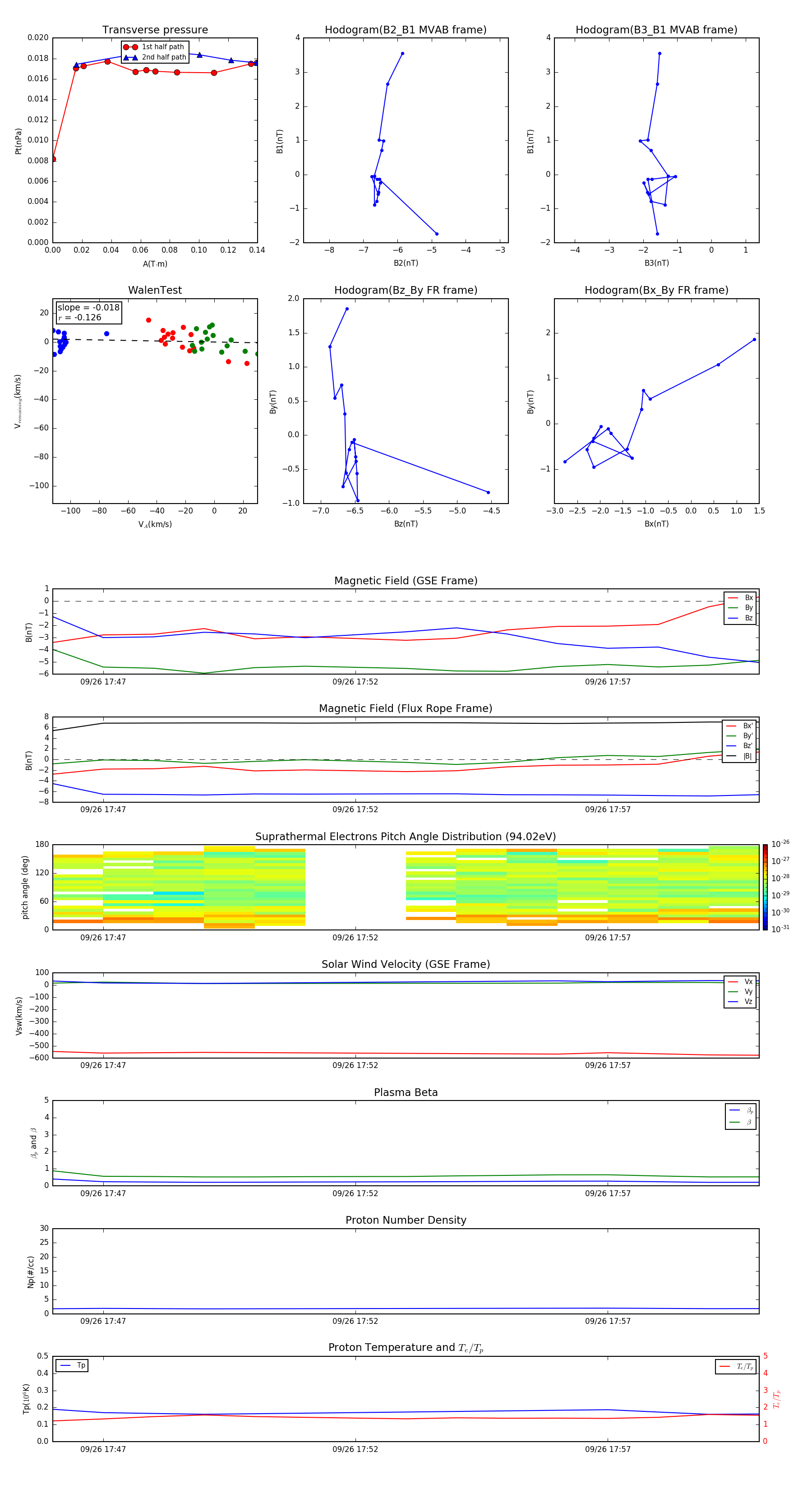Image resolution: width=812 pixels, height=1489 pixels.
Task: Click 'pitch angle (deg)' y-axis label
Action: pos(25,887)
